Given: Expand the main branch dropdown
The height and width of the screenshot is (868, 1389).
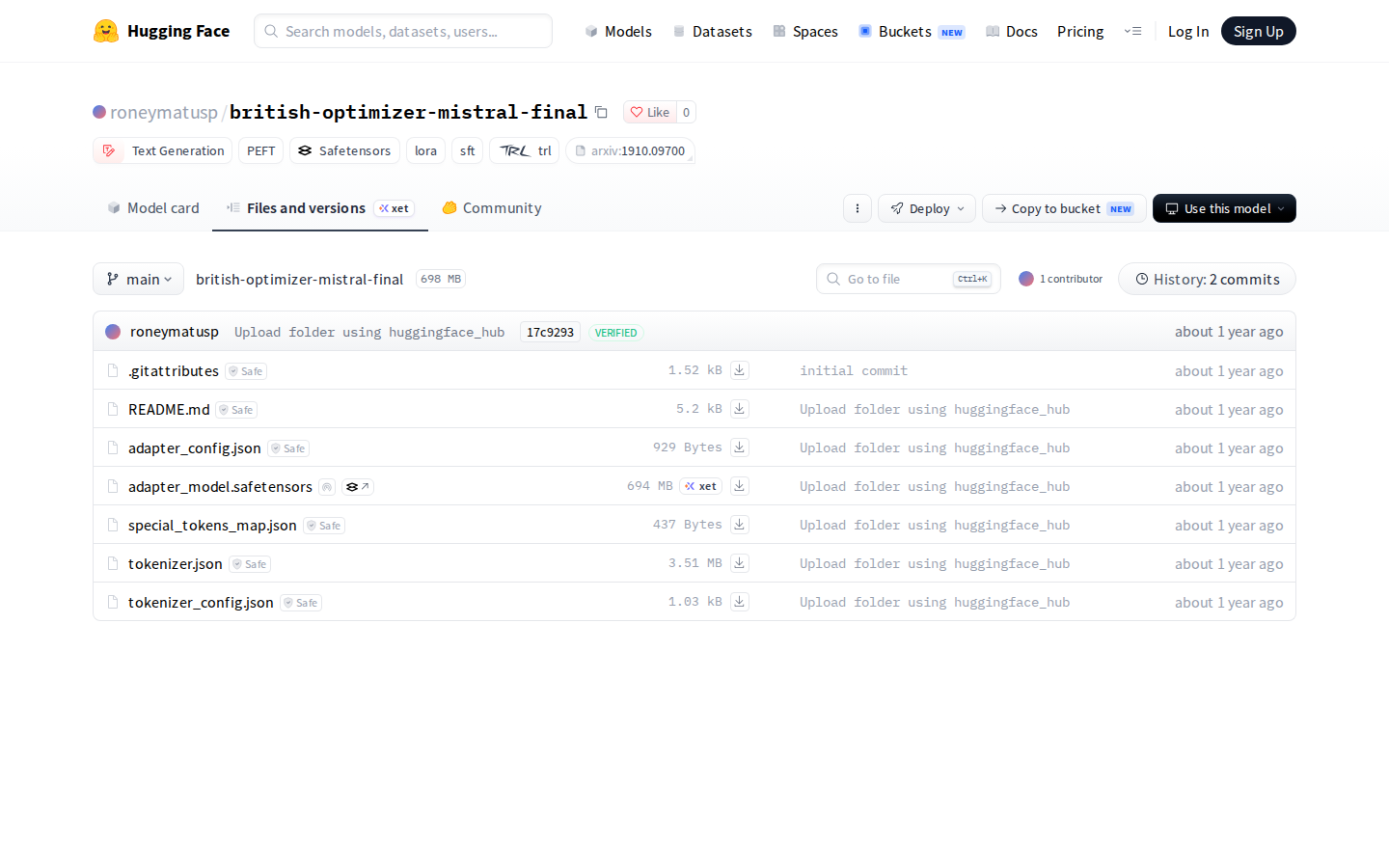Looking at the screenshot, I should click(139, 279).
